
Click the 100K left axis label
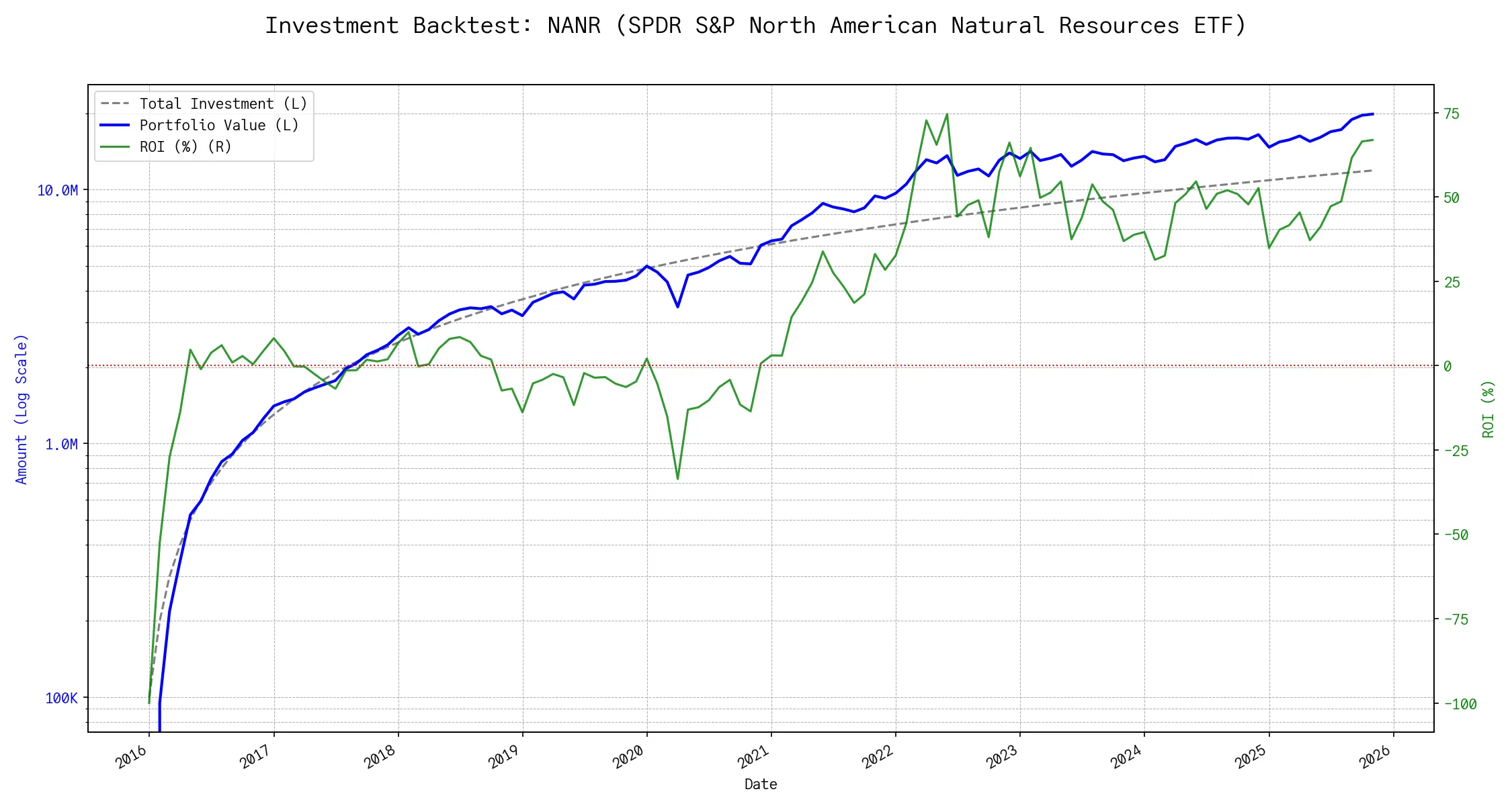coord(61,698)
